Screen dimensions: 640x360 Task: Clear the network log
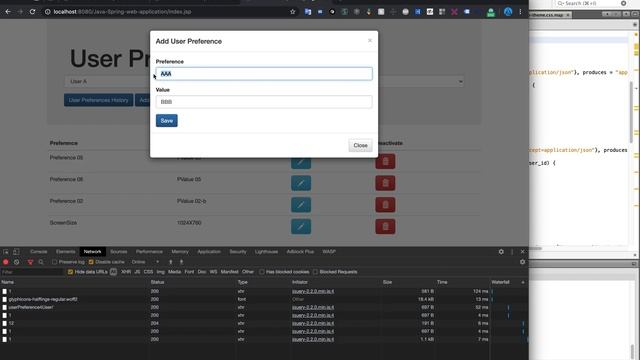coord(17,262)
